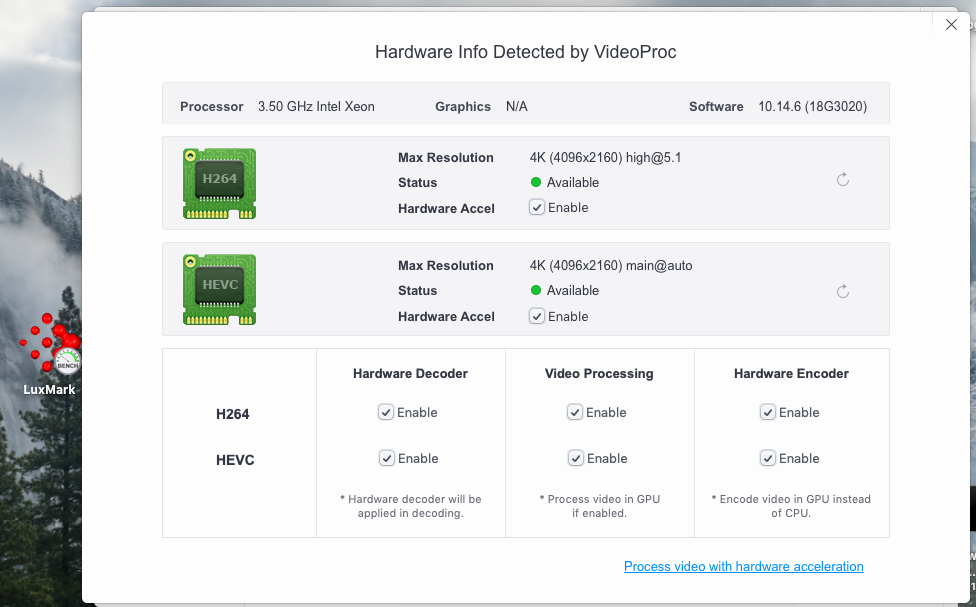Click '* Encode video in GPU instead of CPU.' note
The width and height of the screenshot is (976, 607).
(791, 506)
